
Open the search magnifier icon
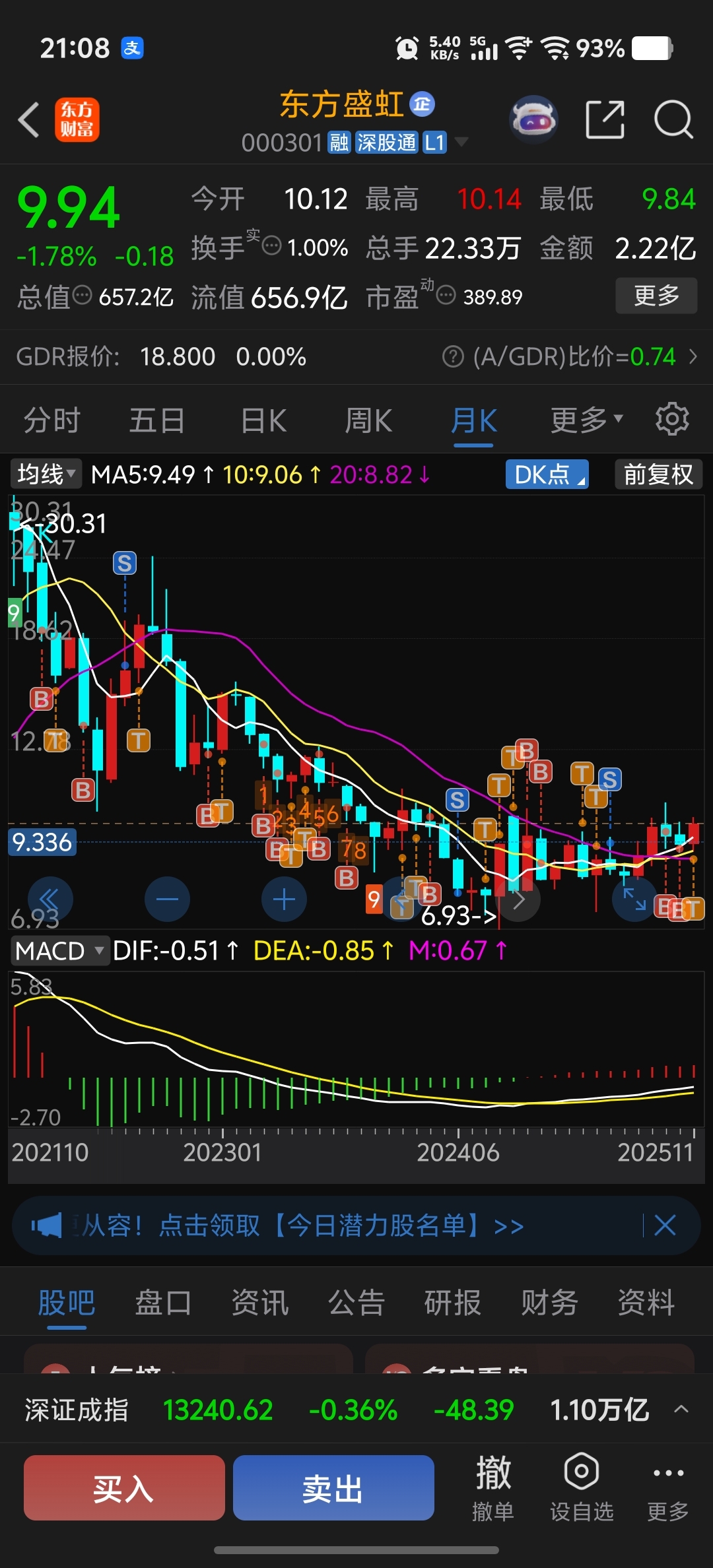673,120
